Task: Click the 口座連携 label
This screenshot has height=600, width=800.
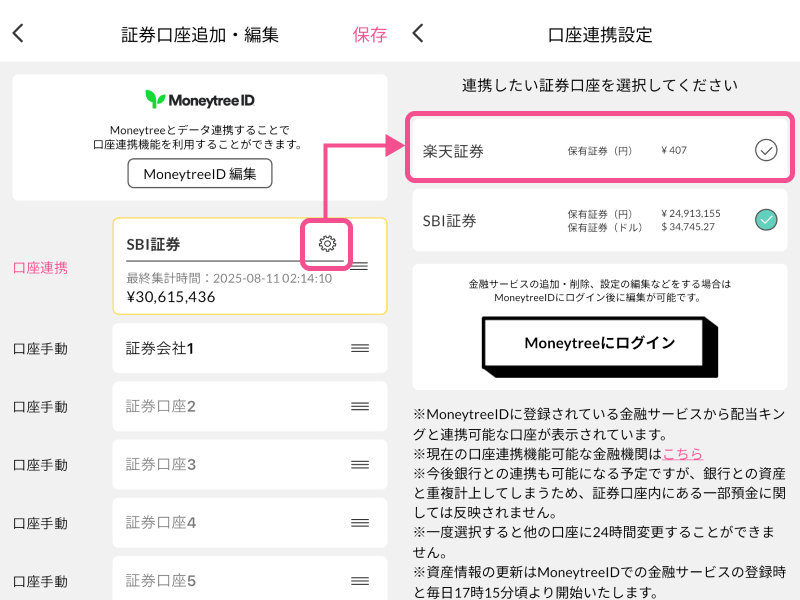Action: pyautogui.click(x=40, y=268)
